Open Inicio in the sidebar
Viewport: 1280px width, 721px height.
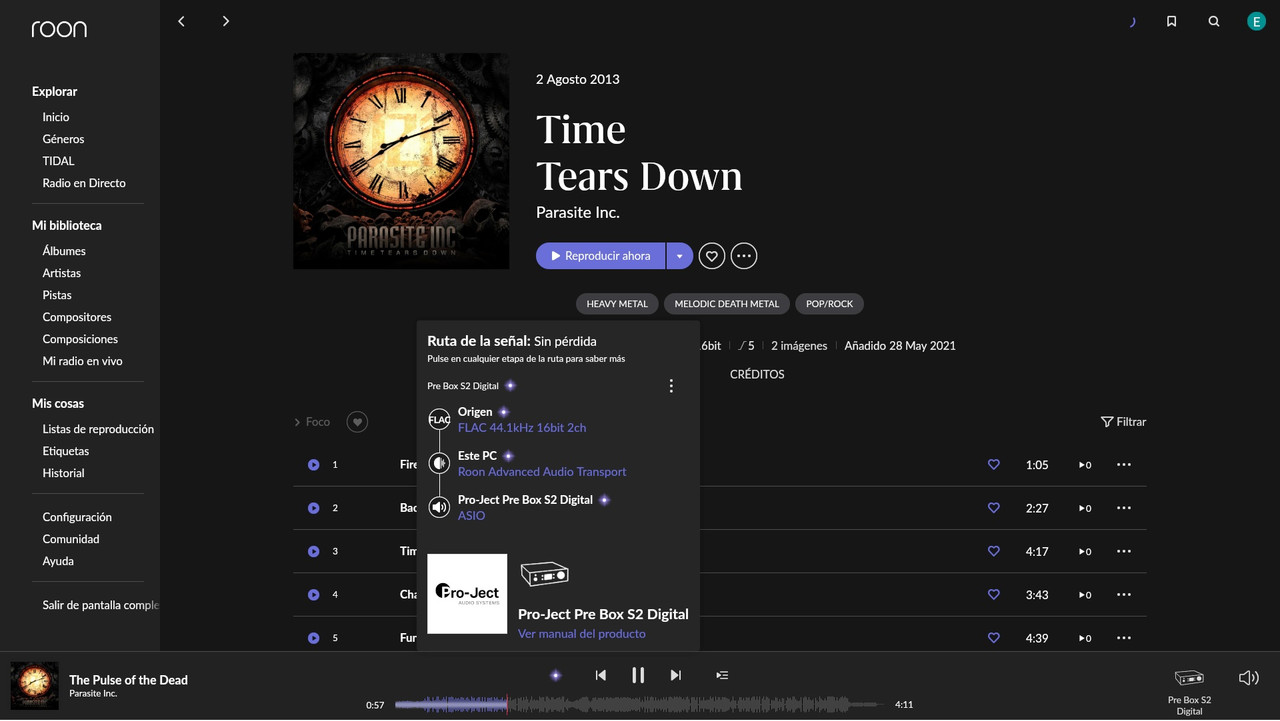point(56,117)
